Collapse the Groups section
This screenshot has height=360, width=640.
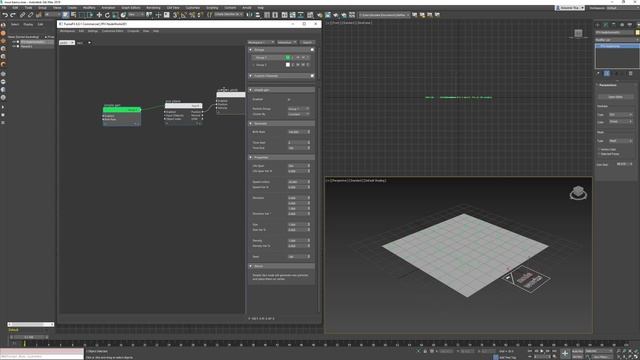pos(251,50)
